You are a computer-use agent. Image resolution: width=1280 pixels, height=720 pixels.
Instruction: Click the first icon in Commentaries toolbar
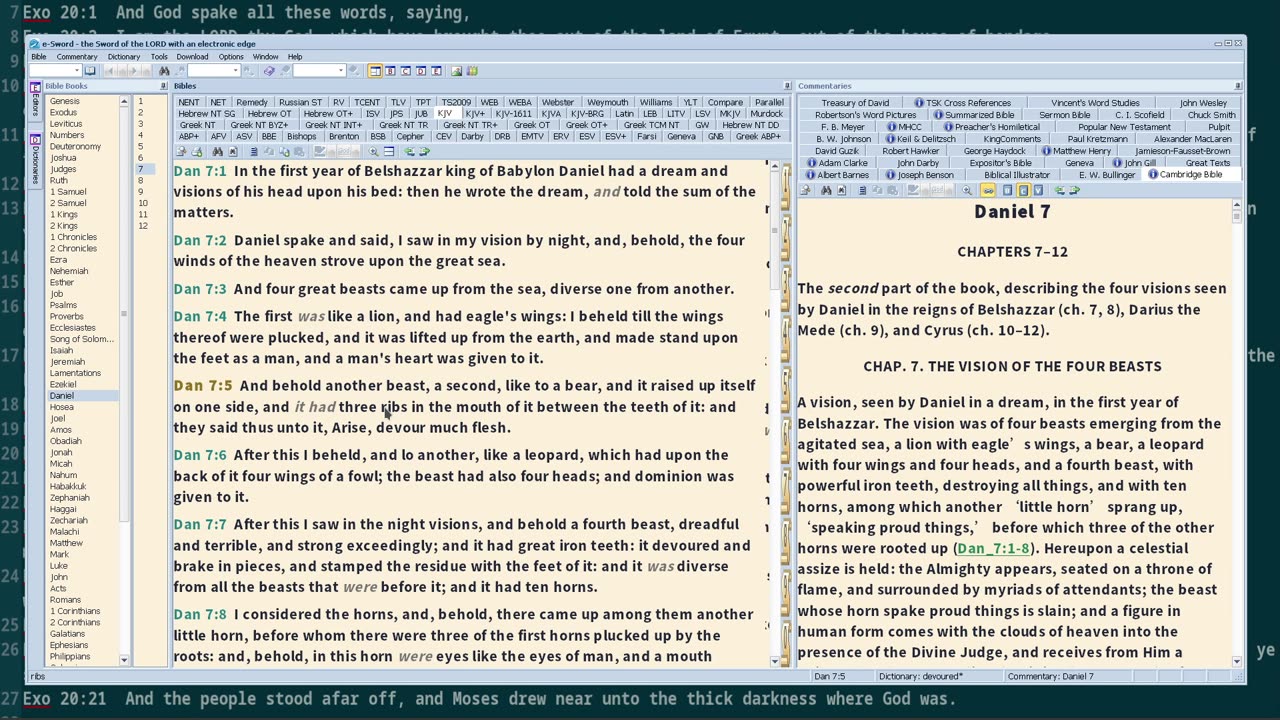pos(806,190)
